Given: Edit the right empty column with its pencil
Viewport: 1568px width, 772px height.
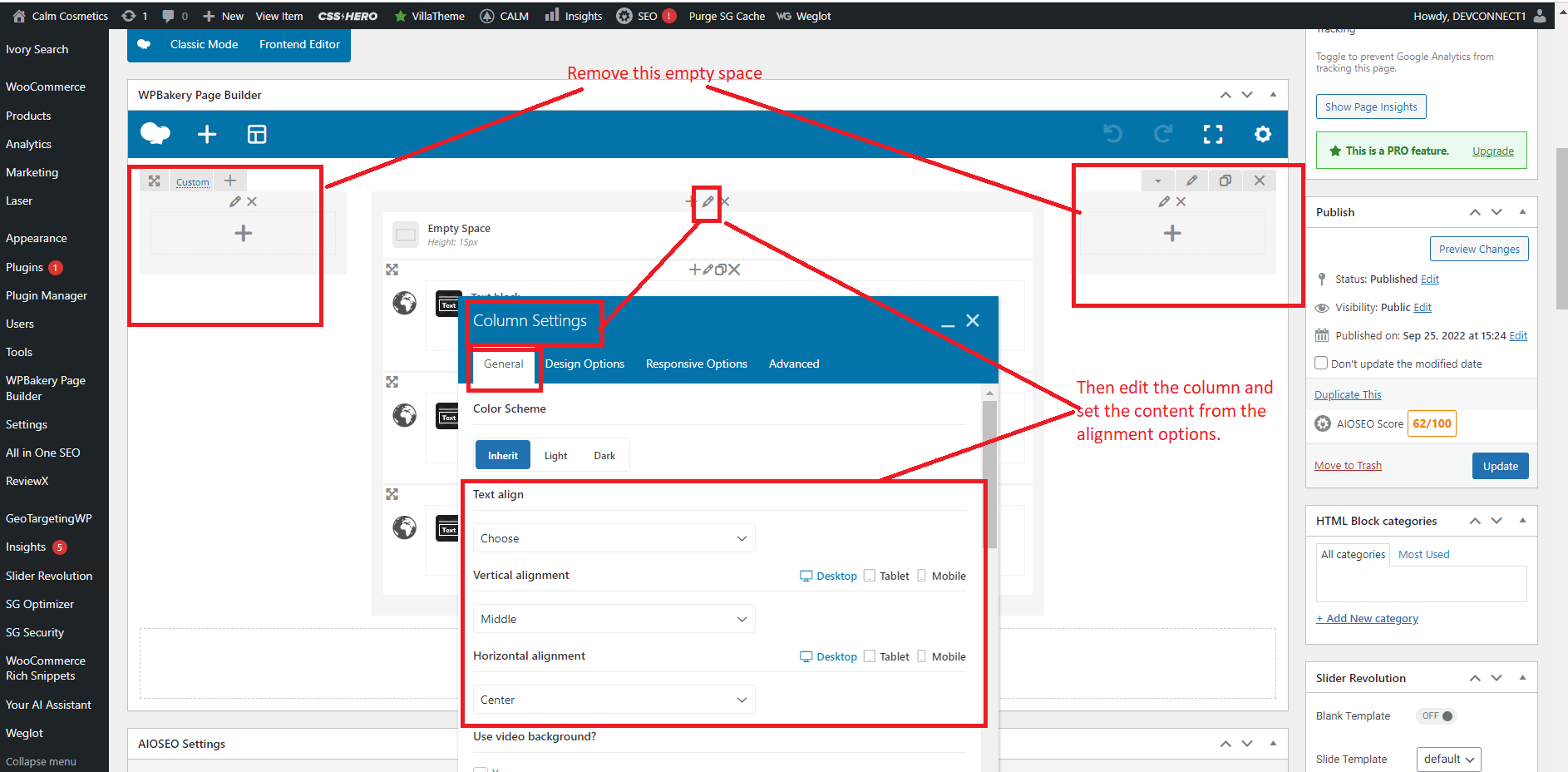Looking at the screenshot, I should (x=1164, y=201).
